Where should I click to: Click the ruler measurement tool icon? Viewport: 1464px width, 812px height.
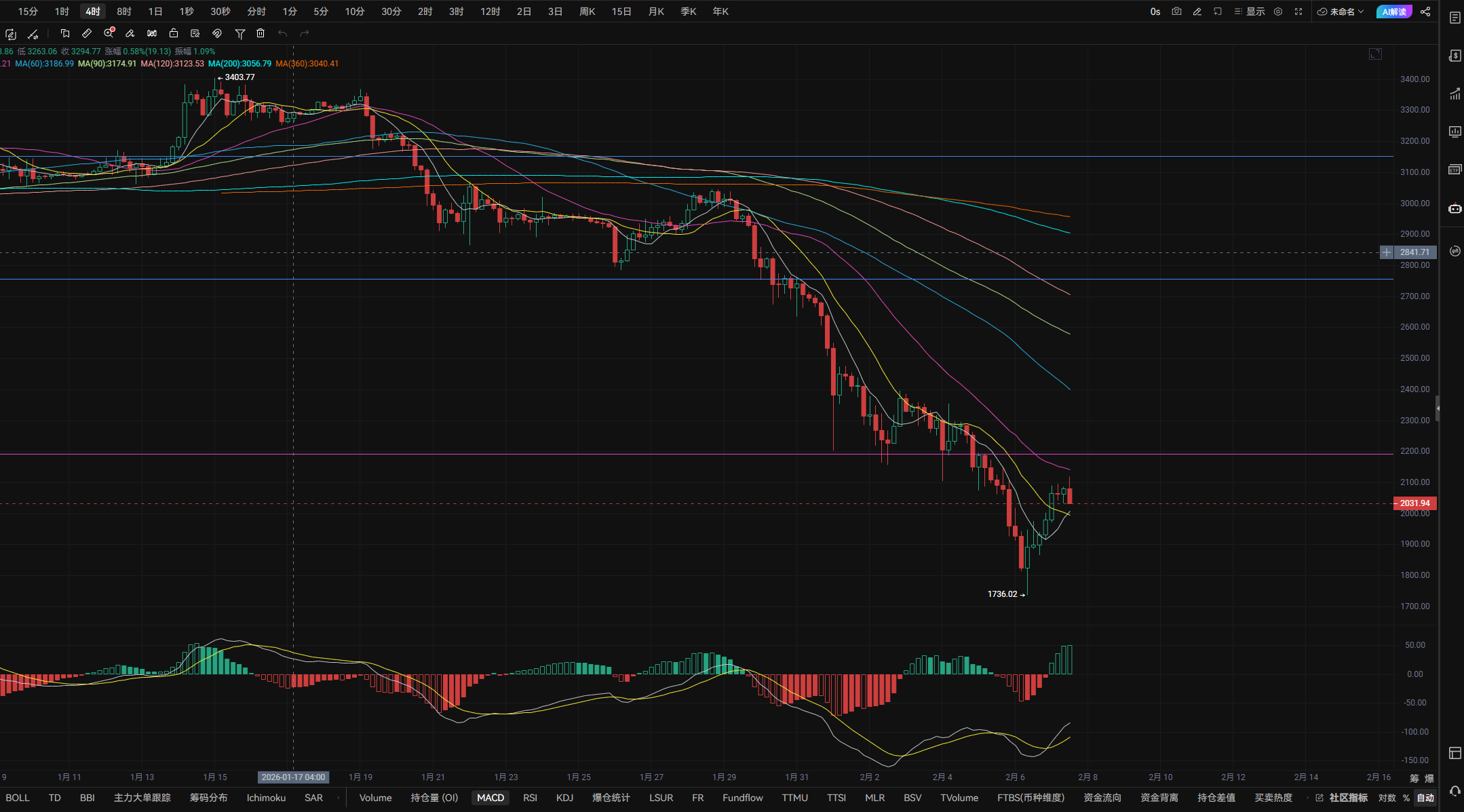(x=87, y=33)
